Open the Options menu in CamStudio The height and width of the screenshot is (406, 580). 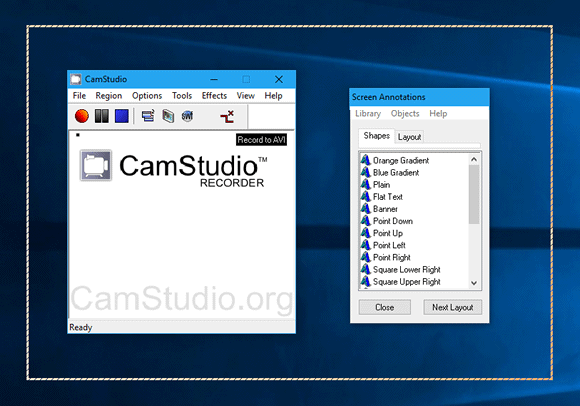pyautogui.click(x=147, y=96)
